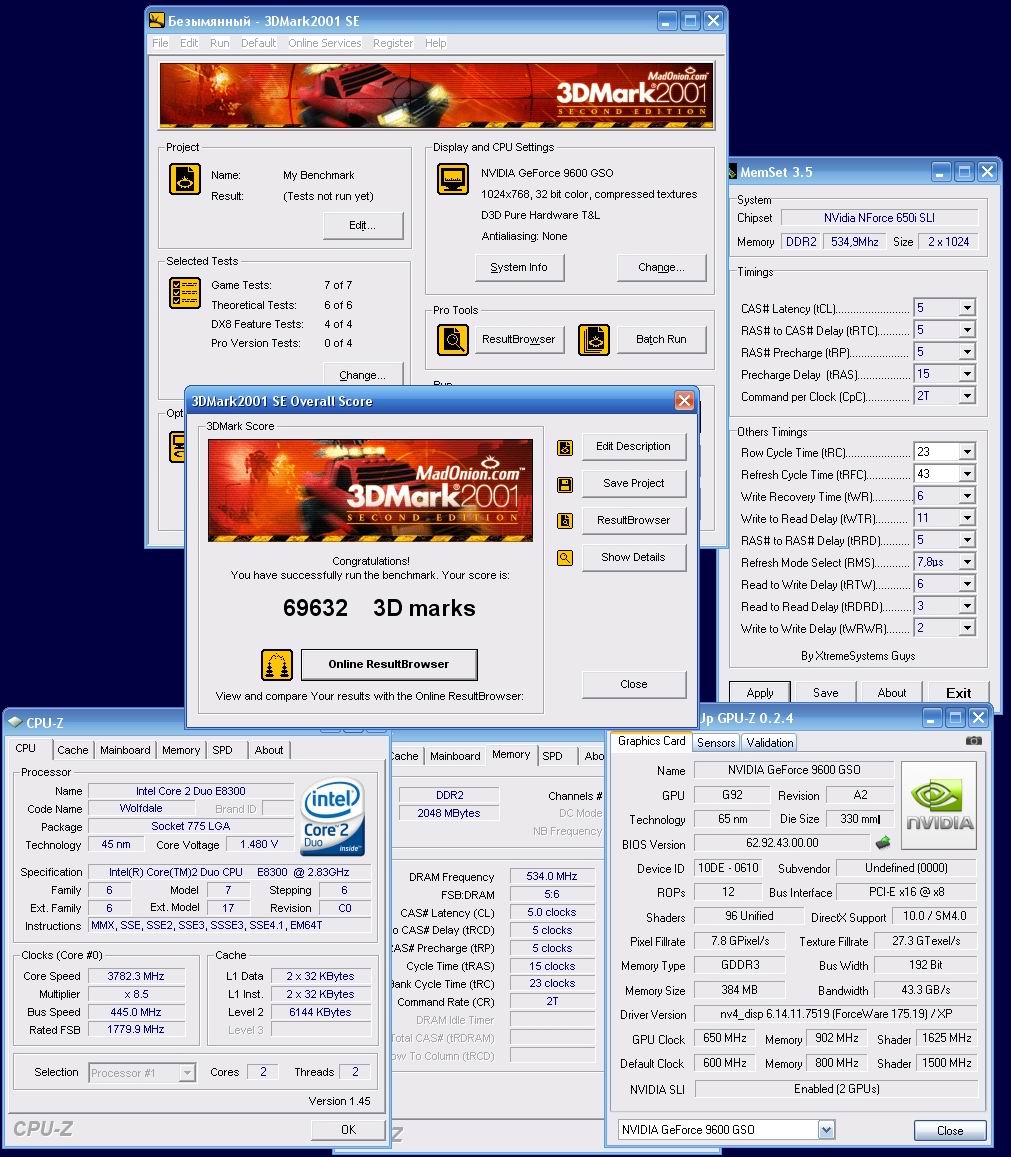
Task: Click the ResultBrowser magnifier icon in Pro Tools
Action: pyautogui.click(x=452, y=339)
